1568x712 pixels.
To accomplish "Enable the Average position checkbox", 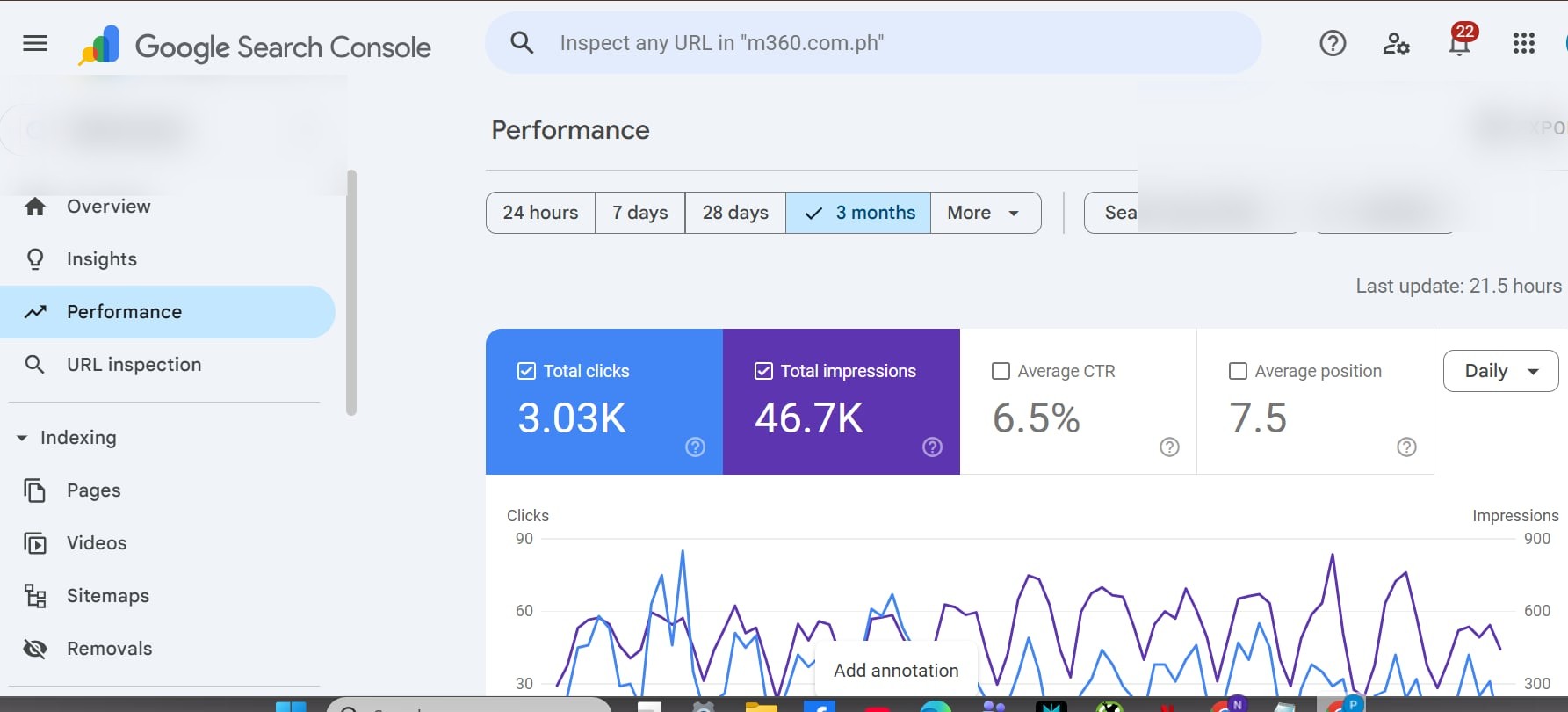I will click(x=1238, y=371).
